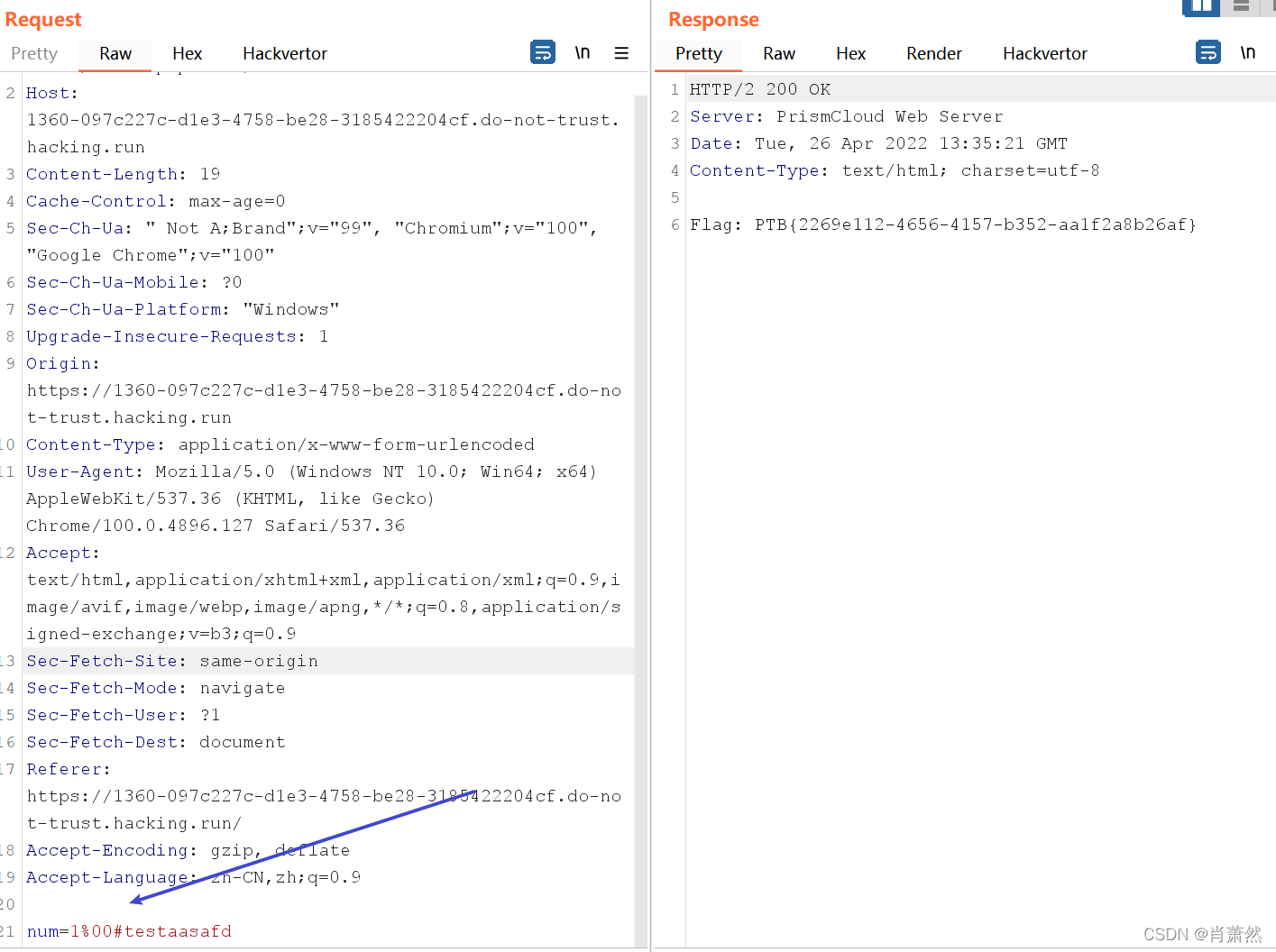Click the 'Accept:' header name
The width and height of the screenshot is (1276, 952).
tap(62, 553)
